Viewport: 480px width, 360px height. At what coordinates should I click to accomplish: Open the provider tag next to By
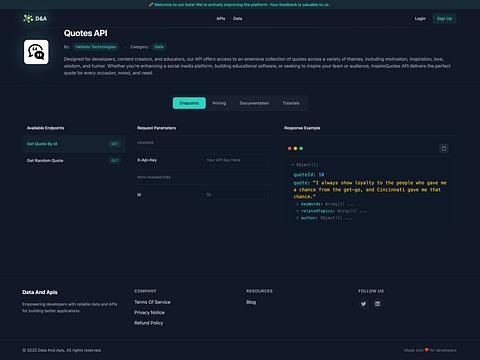coord(96,47)
